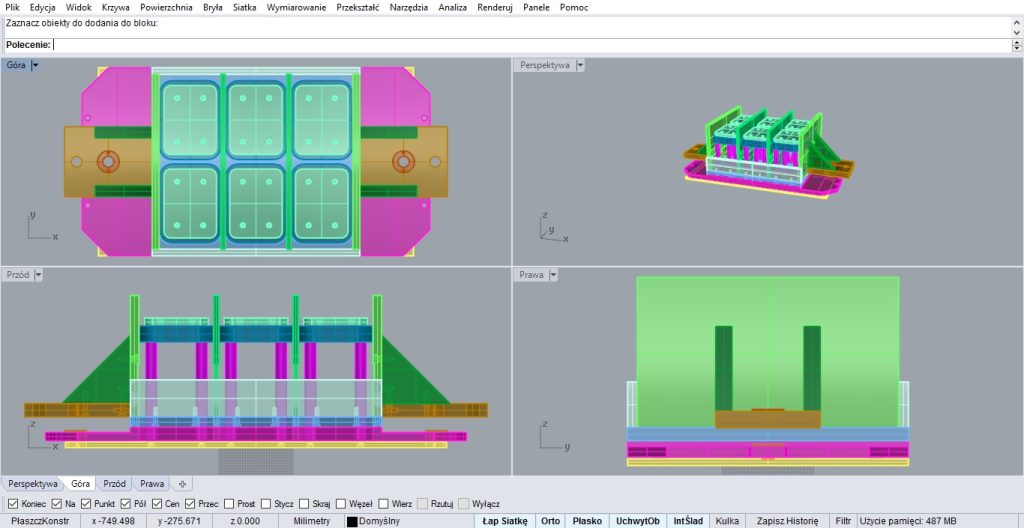Viewport: 1024px width, 528px height.
Task: Toggle Łap Siatkę grid snap
Action: [505, 521]
